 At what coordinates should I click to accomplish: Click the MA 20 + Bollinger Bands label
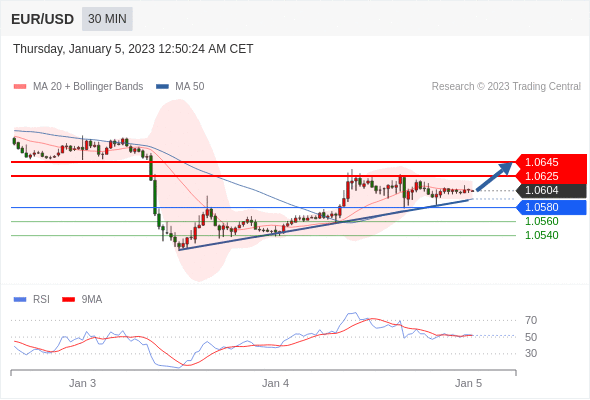(x=88, y=87)
